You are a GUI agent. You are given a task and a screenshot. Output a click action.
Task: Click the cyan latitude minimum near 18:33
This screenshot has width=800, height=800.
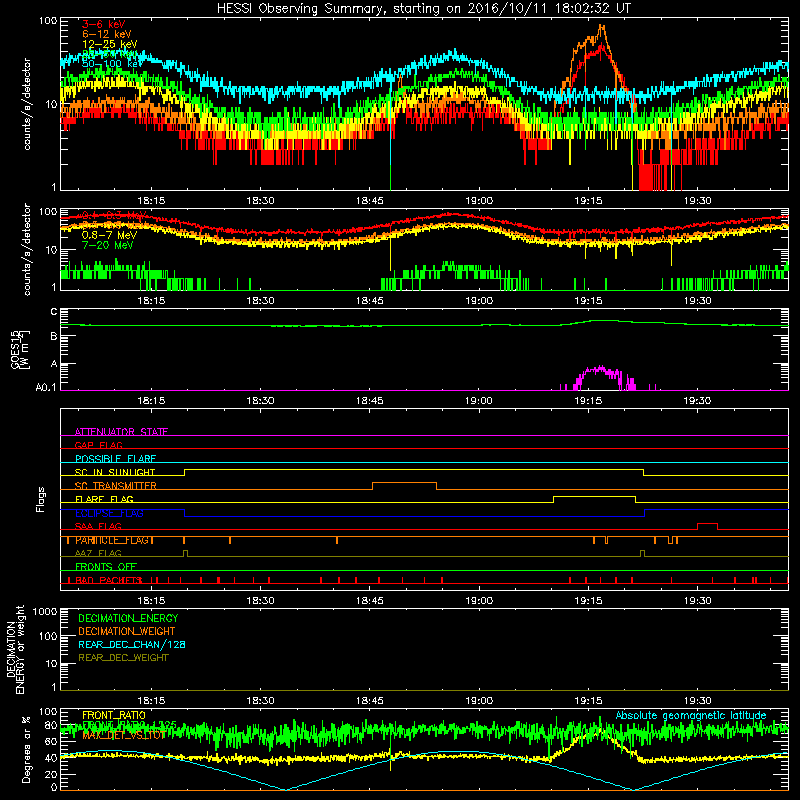[285, 789]
